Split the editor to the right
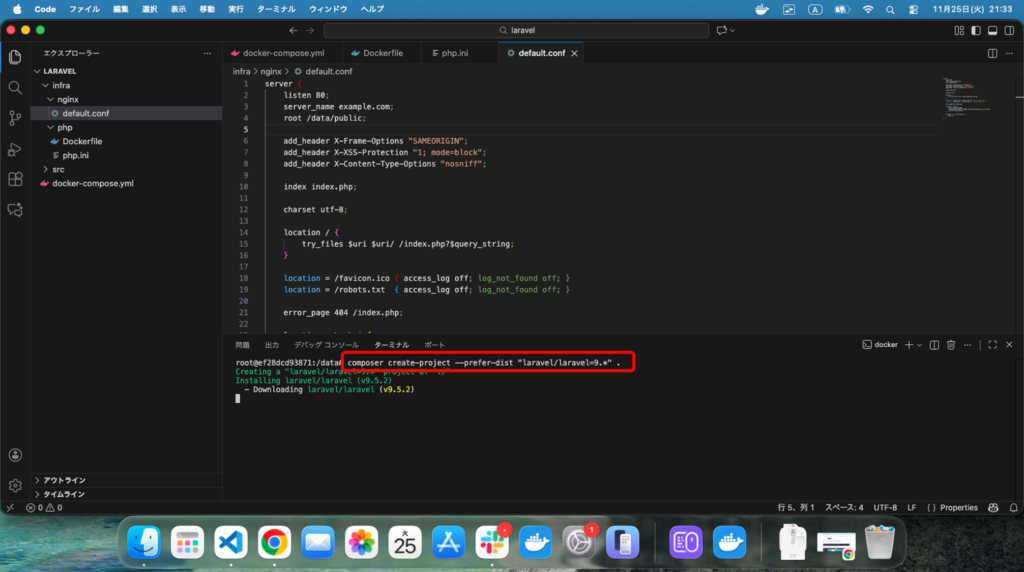 point(992,53)
